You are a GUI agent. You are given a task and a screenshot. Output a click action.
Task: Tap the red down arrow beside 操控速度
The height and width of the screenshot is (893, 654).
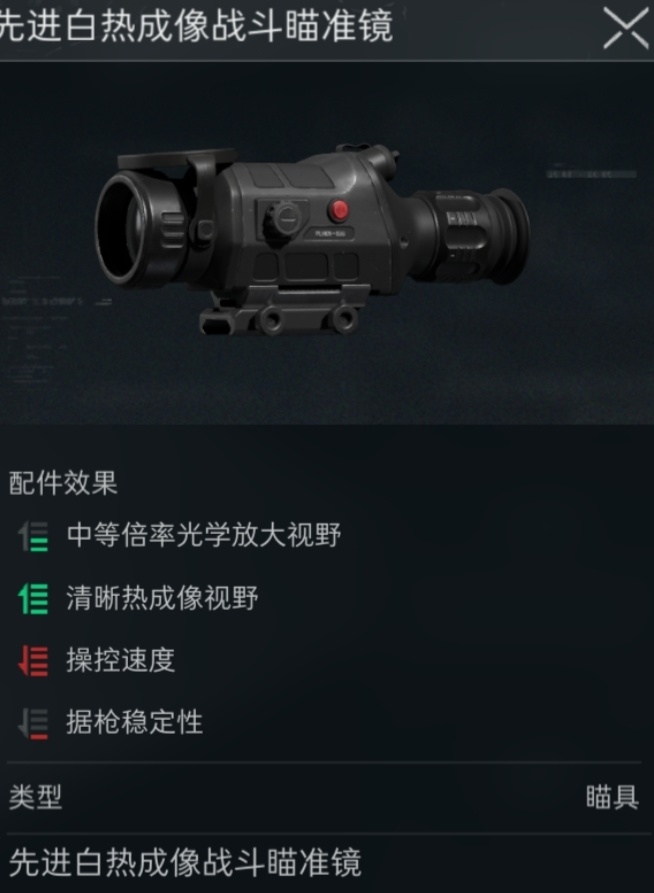(33, 661)
